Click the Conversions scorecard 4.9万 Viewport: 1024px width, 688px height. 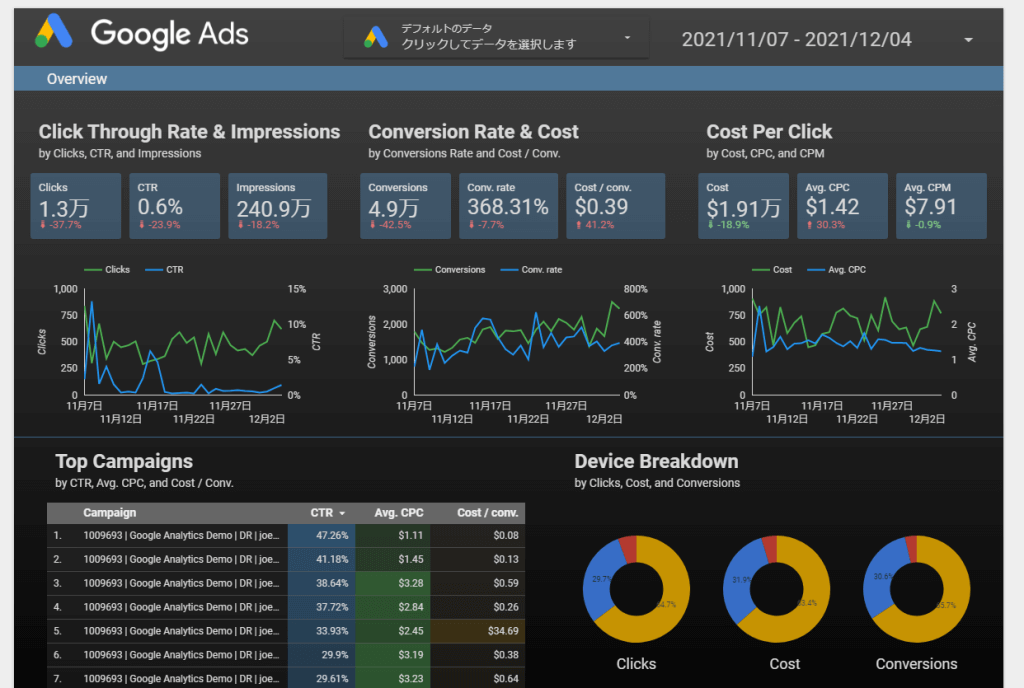(406, 206)
